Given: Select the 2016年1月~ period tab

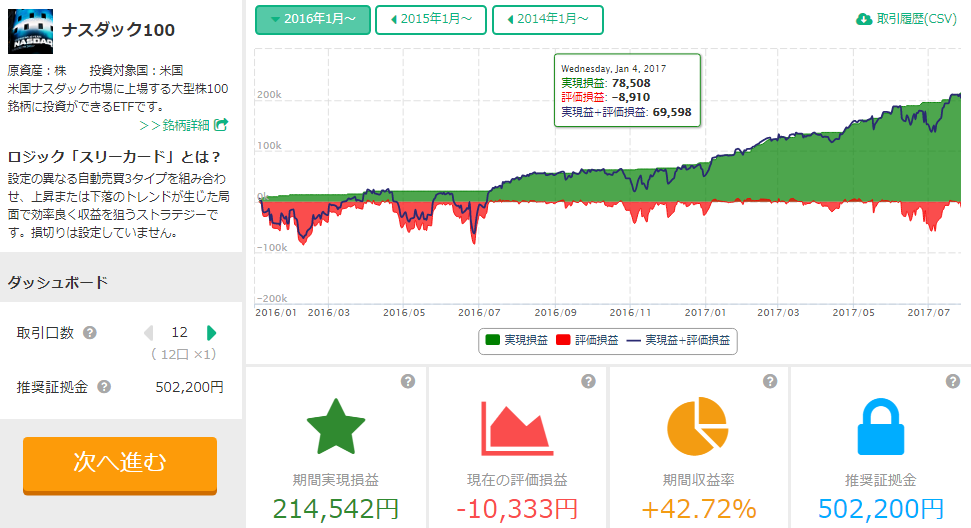Looking at the screenshot, I should (313, 20).
